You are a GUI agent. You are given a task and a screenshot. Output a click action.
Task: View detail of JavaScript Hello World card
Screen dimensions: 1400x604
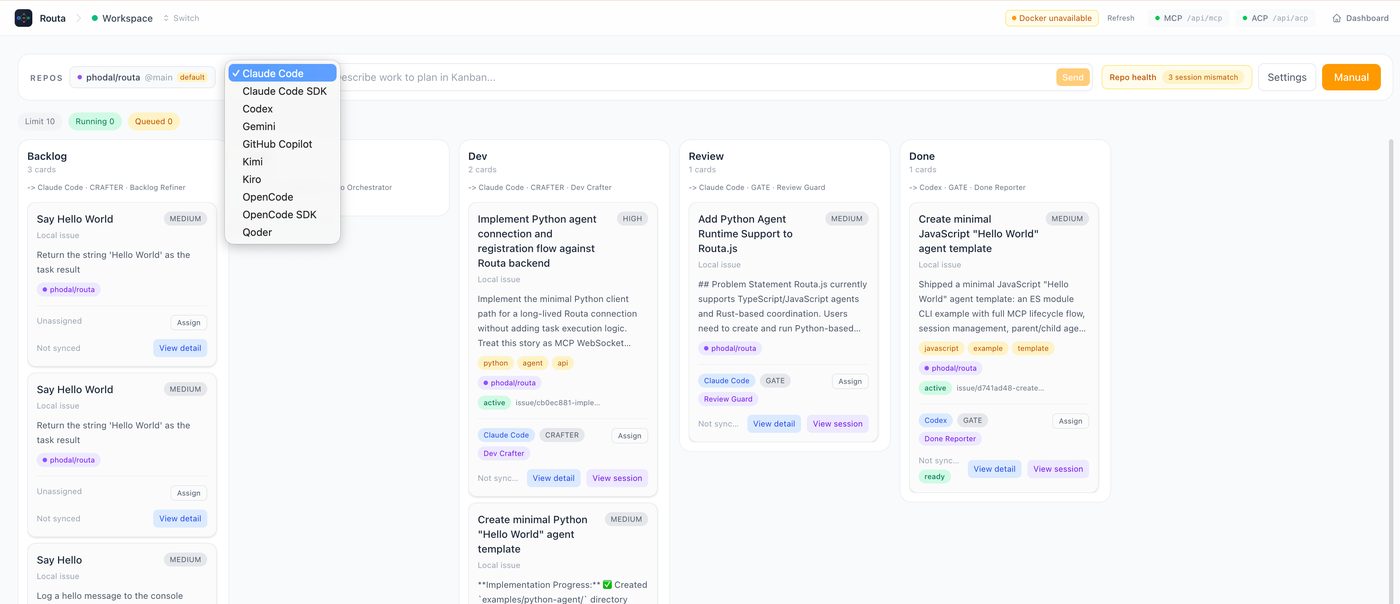(x=994, y=469)
